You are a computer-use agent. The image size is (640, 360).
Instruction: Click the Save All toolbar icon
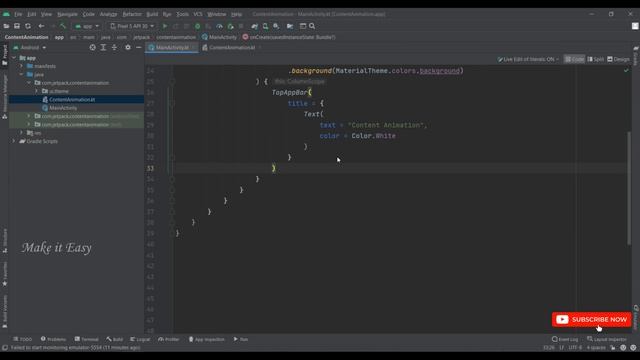(x=17, y=26)
